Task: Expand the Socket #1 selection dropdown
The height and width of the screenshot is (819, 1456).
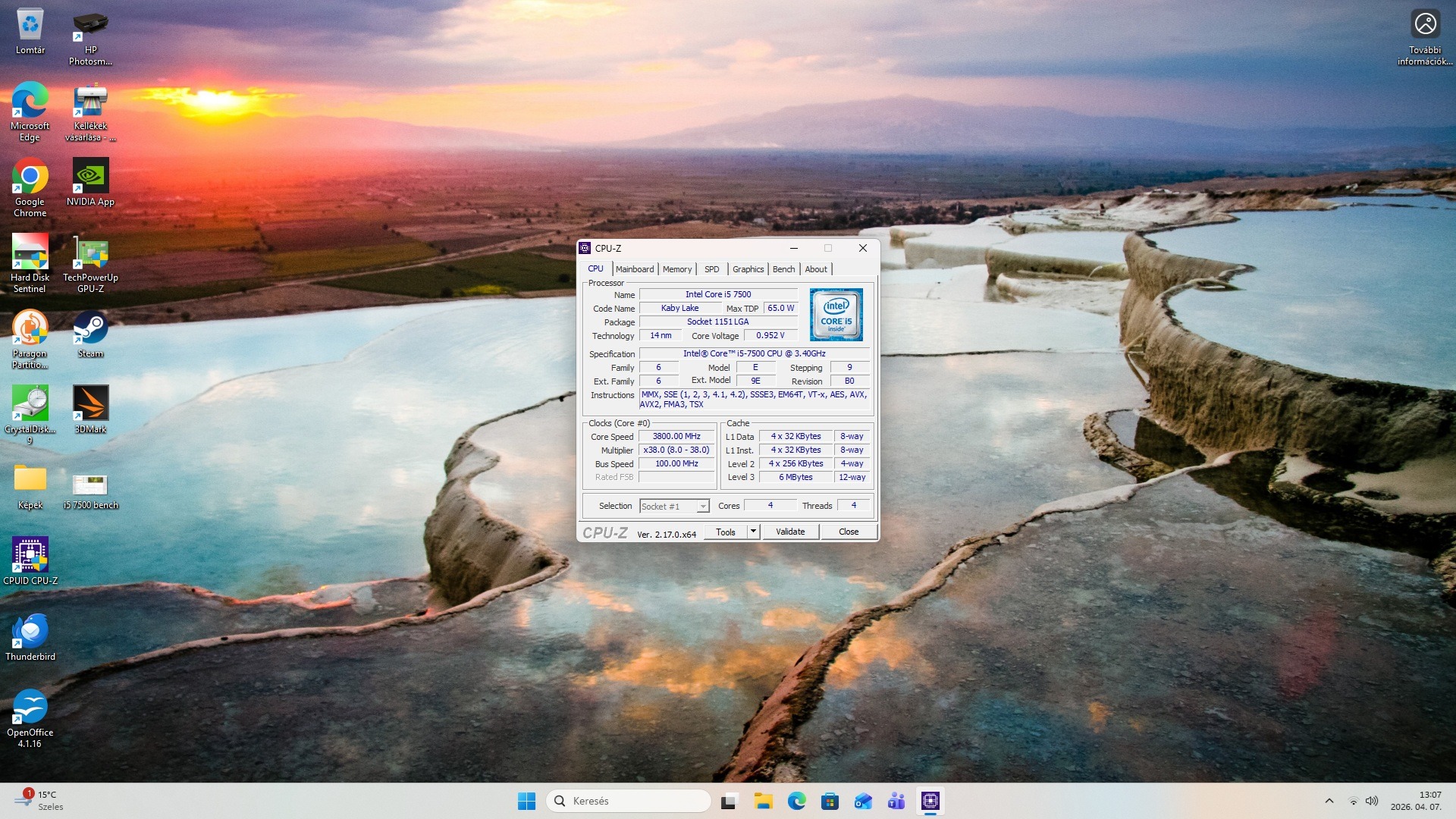Action: tap(703, 507)
